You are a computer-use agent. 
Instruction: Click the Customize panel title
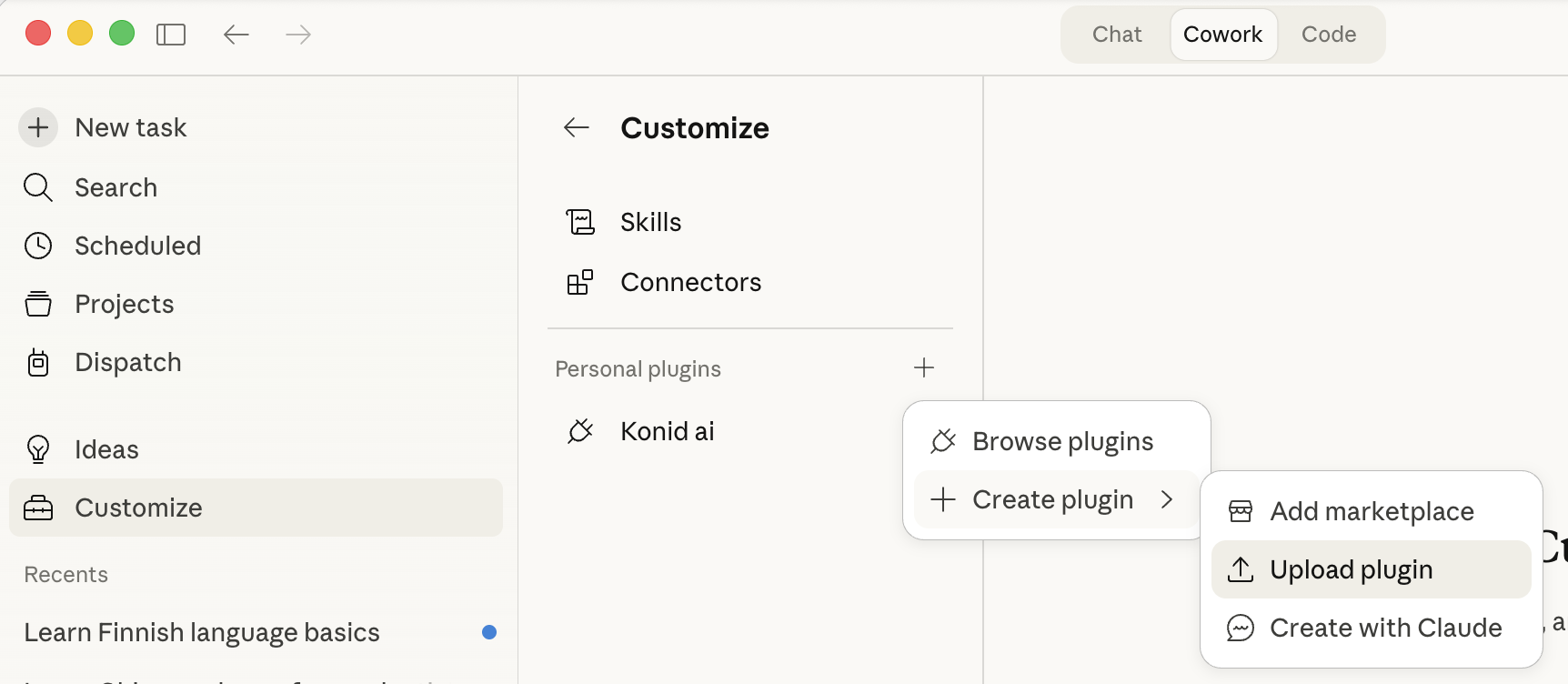695,128
